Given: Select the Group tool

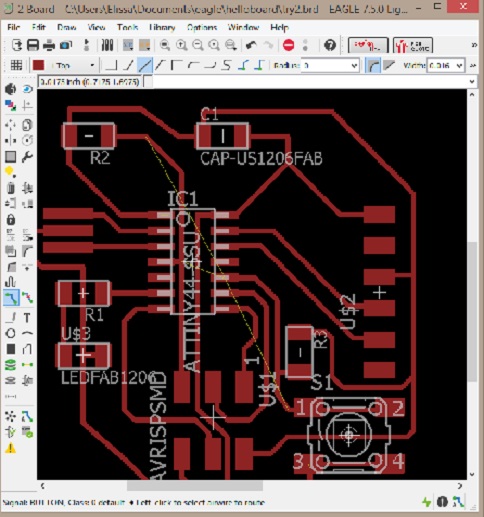Looking at the screenshot, I should [10, 156].
